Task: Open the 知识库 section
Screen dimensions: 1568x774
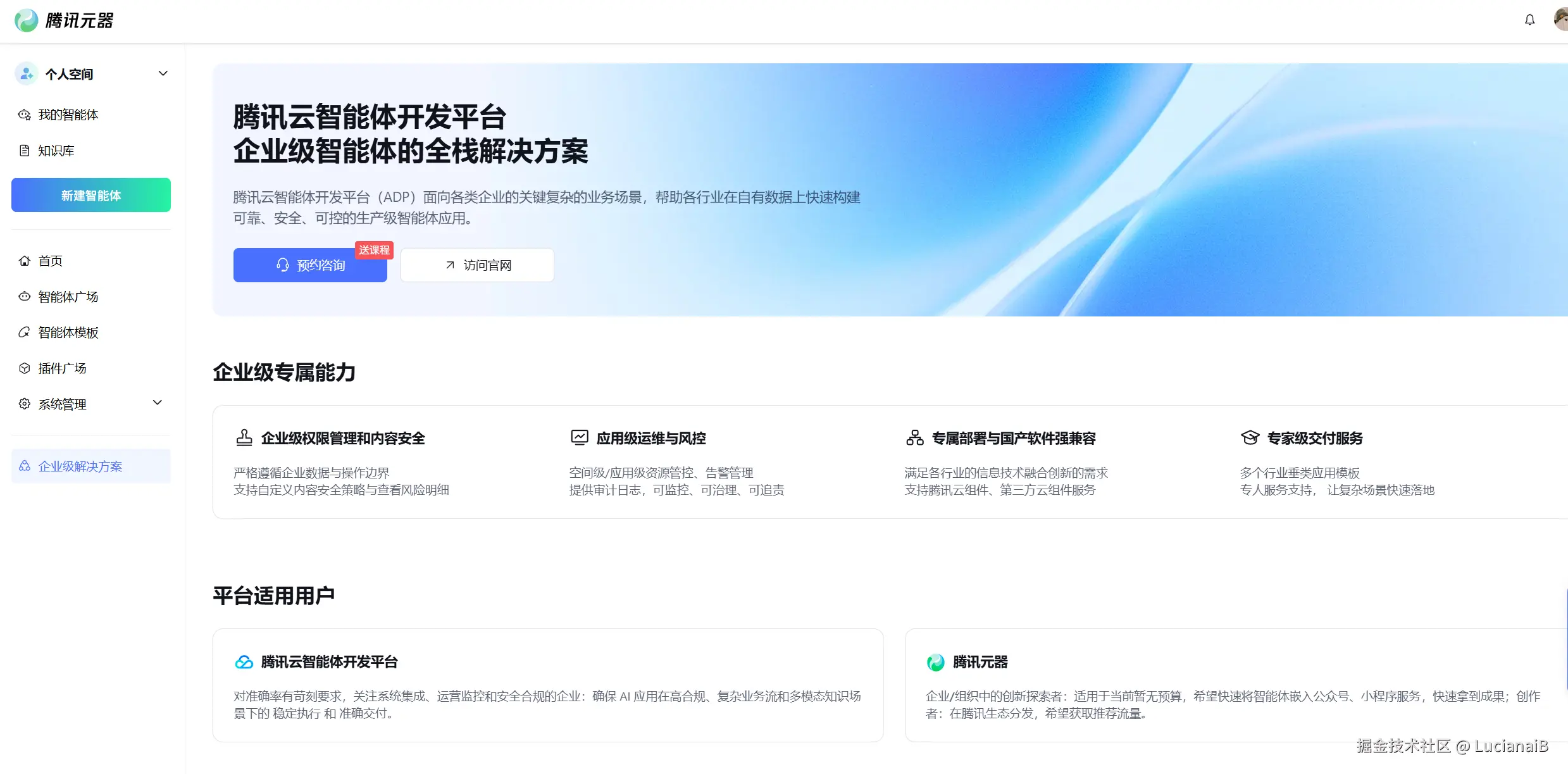Action: [56, 151]
